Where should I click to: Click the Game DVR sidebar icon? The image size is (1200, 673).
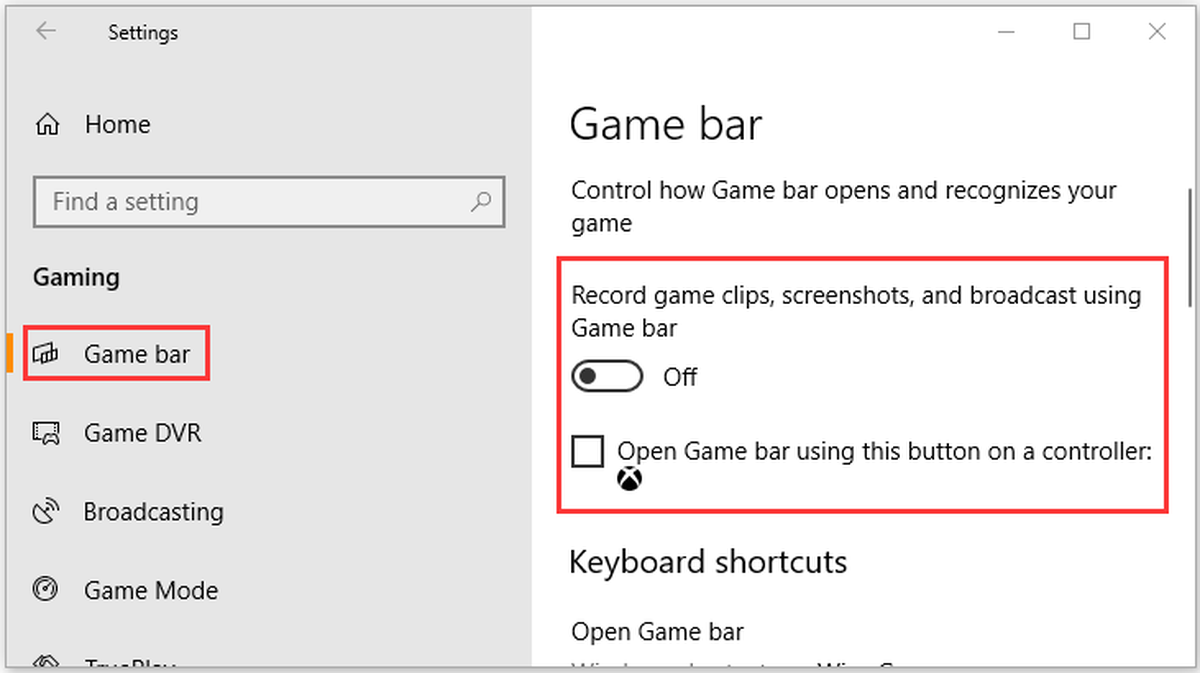click(x=46, y=433)
